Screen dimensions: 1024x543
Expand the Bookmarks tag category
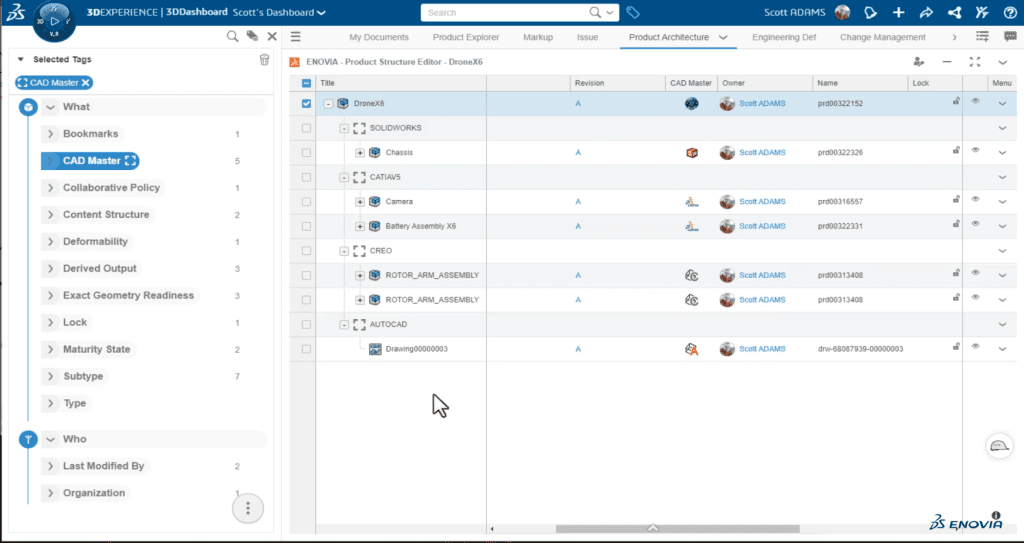[x=50, y=134]
